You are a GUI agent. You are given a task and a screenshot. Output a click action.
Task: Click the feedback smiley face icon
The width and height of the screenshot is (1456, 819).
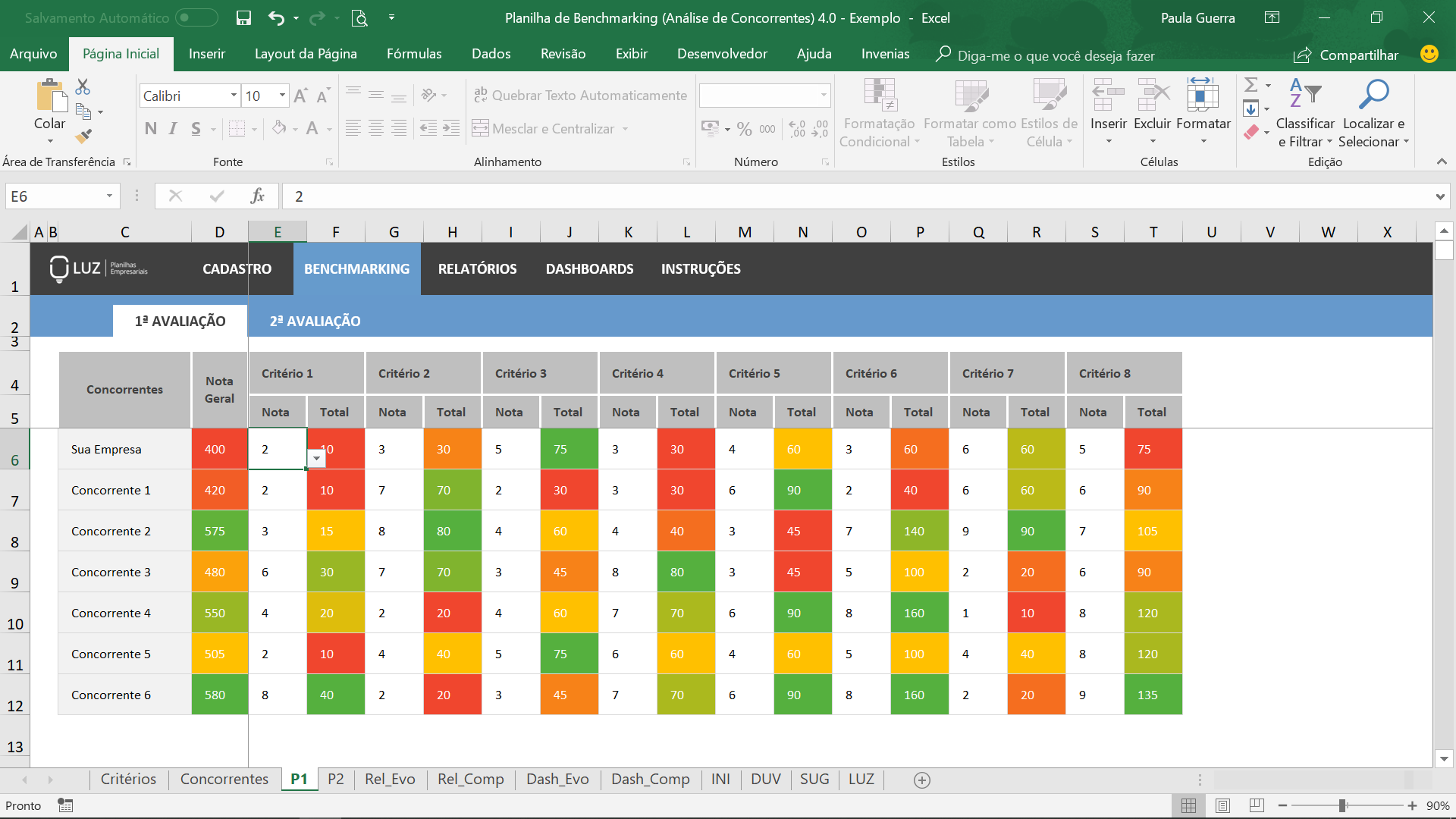[1429, 54]
